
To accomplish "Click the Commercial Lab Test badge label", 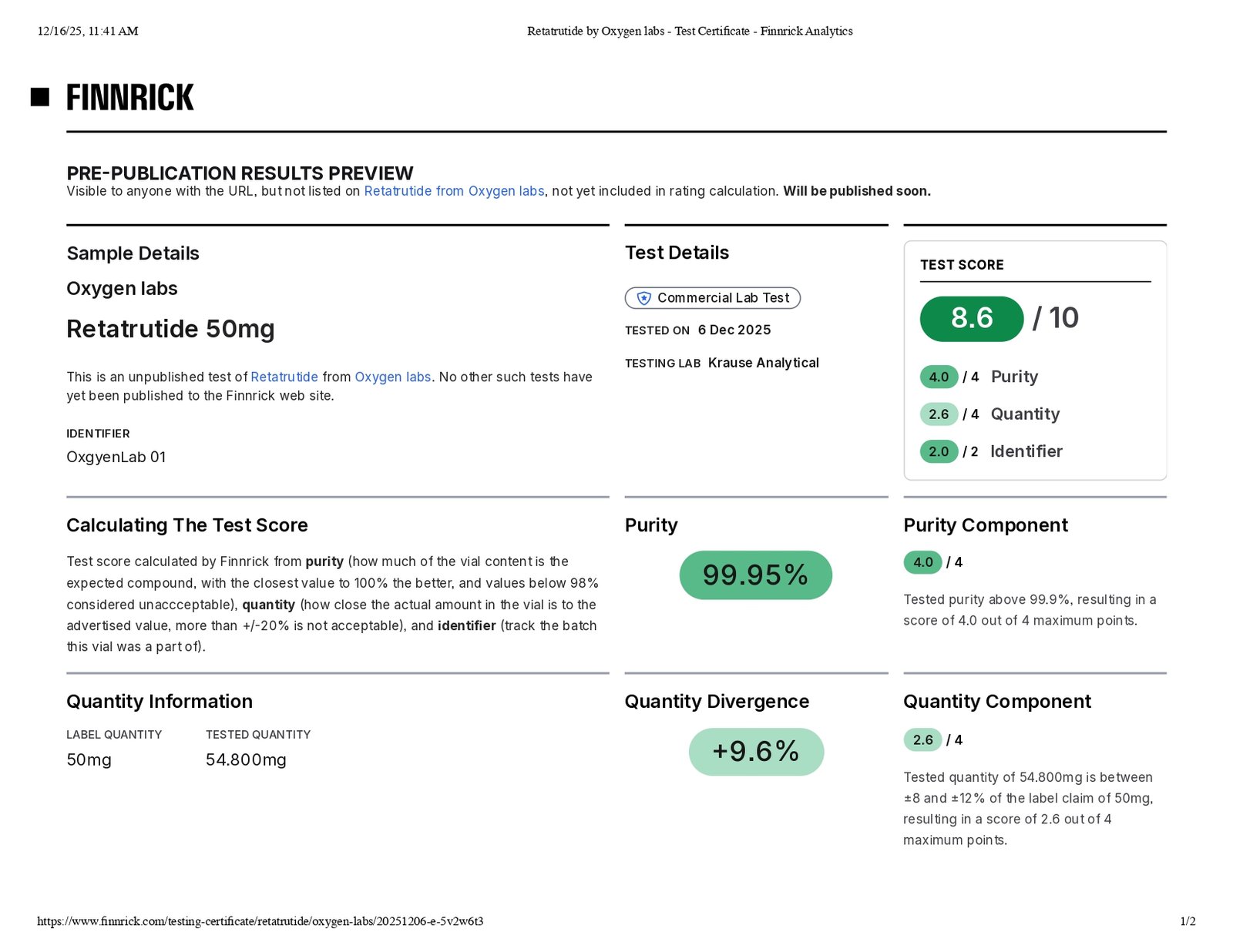I will coord(723,298).
